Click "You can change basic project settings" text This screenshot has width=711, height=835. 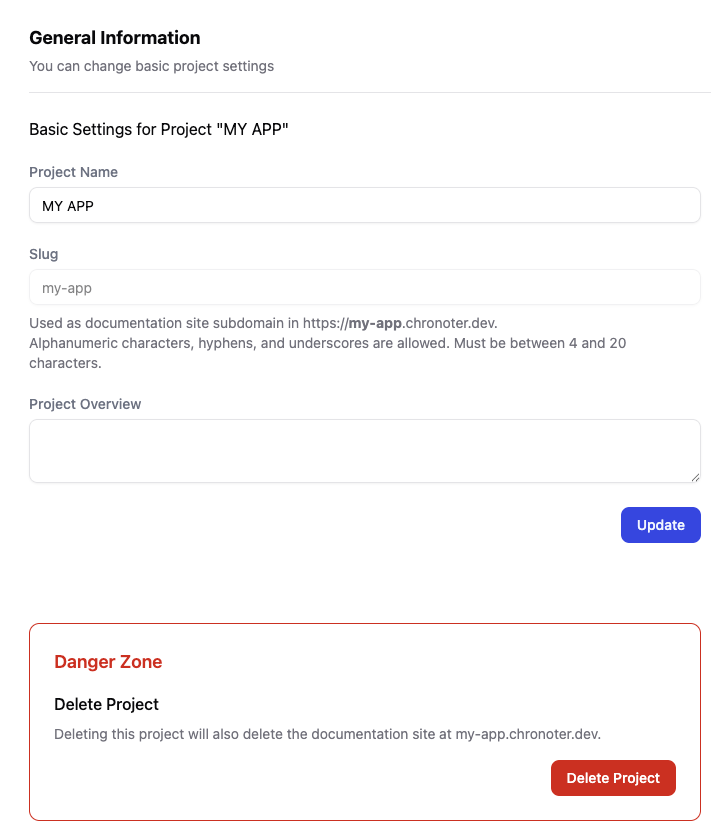151,66
